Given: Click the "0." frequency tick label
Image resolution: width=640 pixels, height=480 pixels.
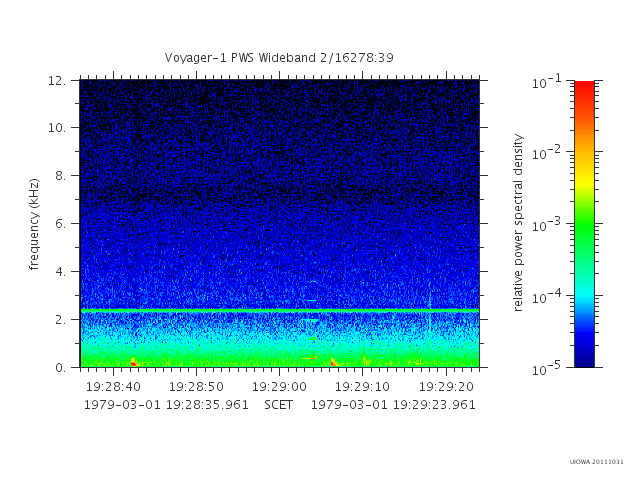Looking at the screenshot, I should coord(60,367).
